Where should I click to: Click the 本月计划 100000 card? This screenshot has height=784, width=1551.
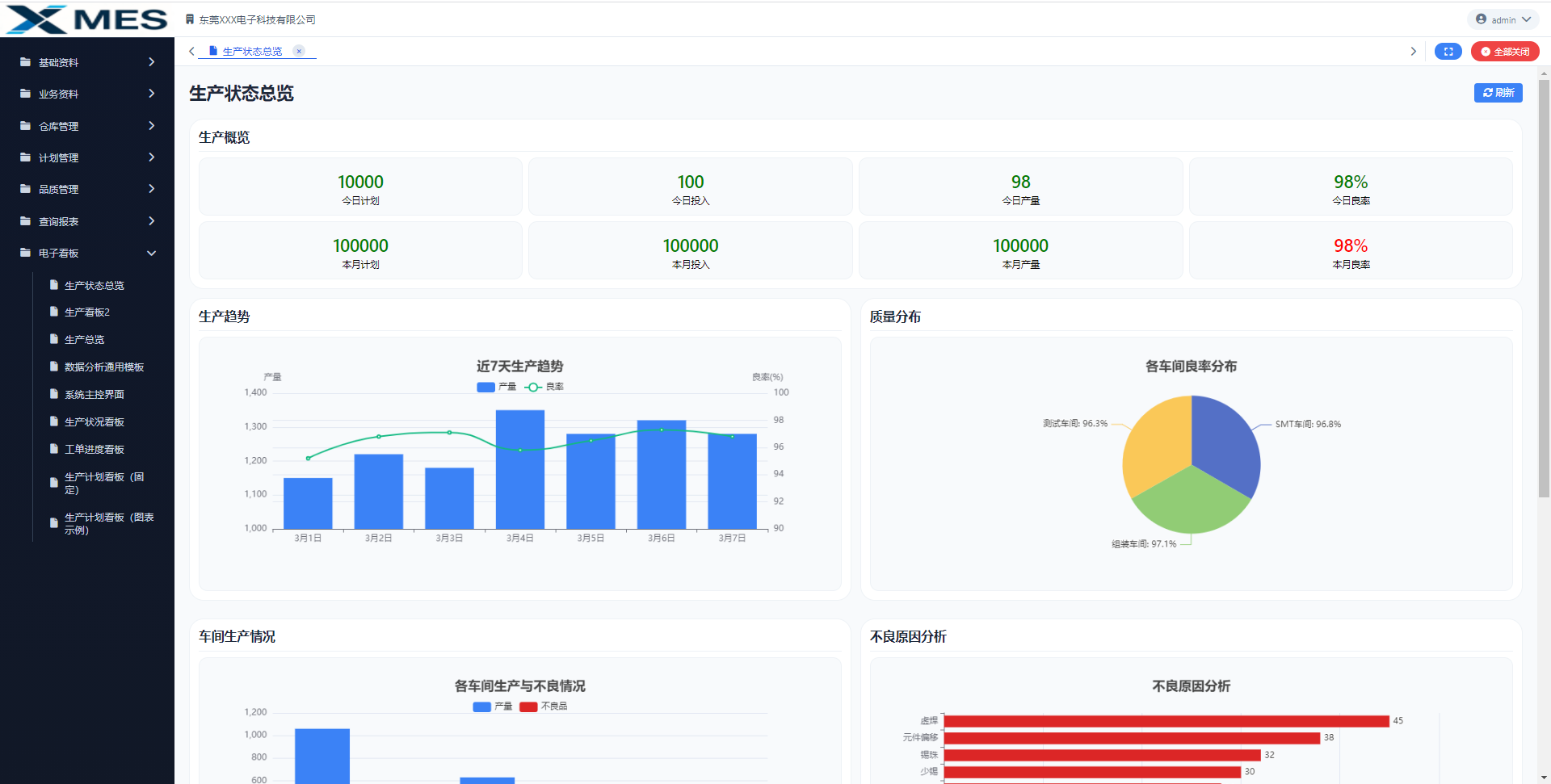pos(361,251)
